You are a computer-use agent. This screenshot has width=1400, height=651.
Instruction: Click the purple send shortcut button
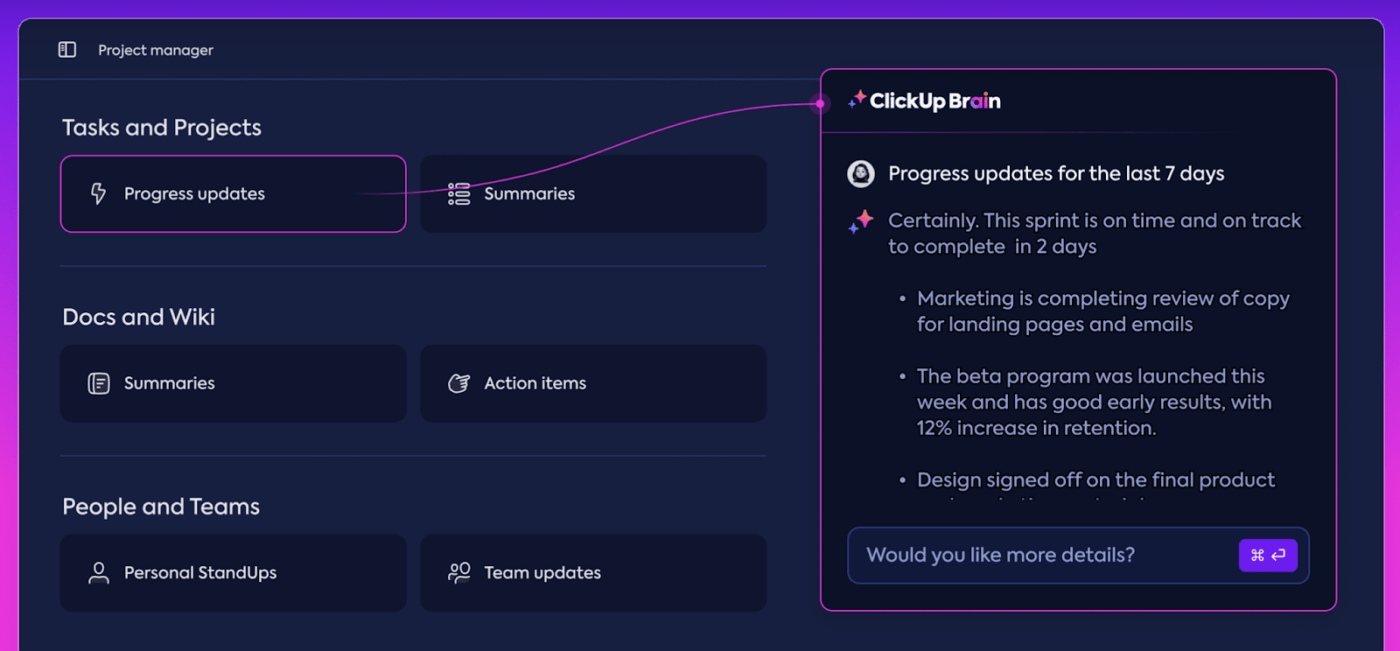(x=1267, y=556)
